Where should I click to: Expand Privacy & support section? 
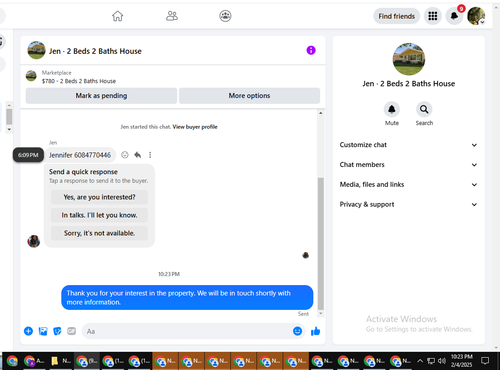click(409, 204)
